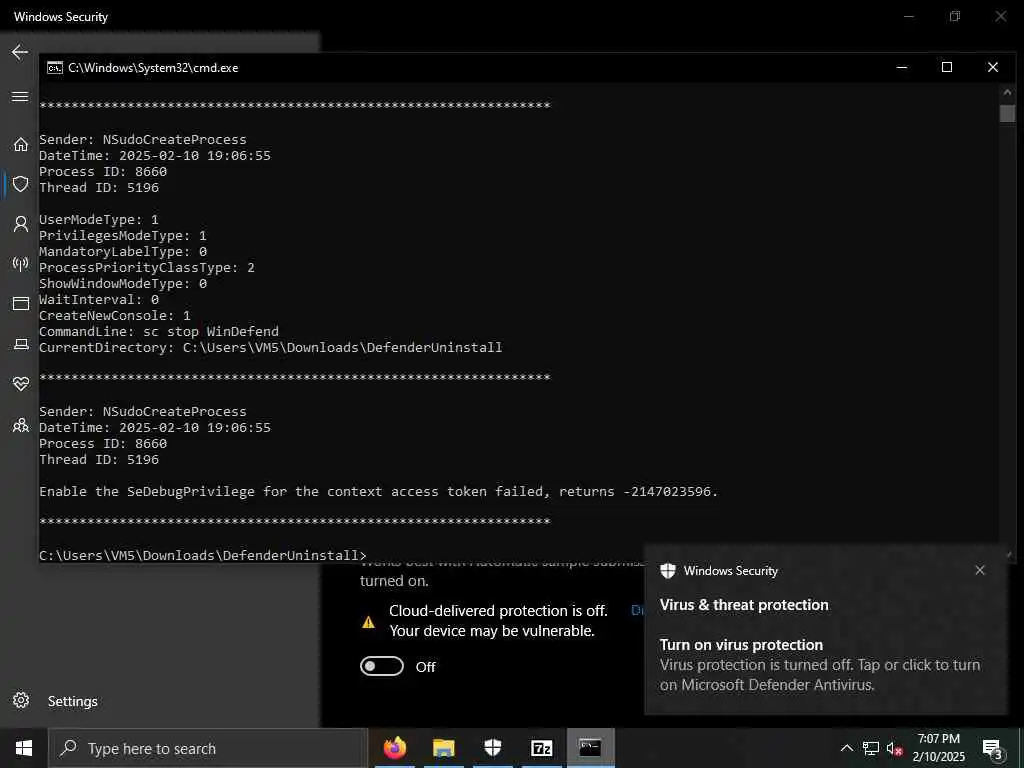Click the muted volume tray icon

(x=894, y=748)
